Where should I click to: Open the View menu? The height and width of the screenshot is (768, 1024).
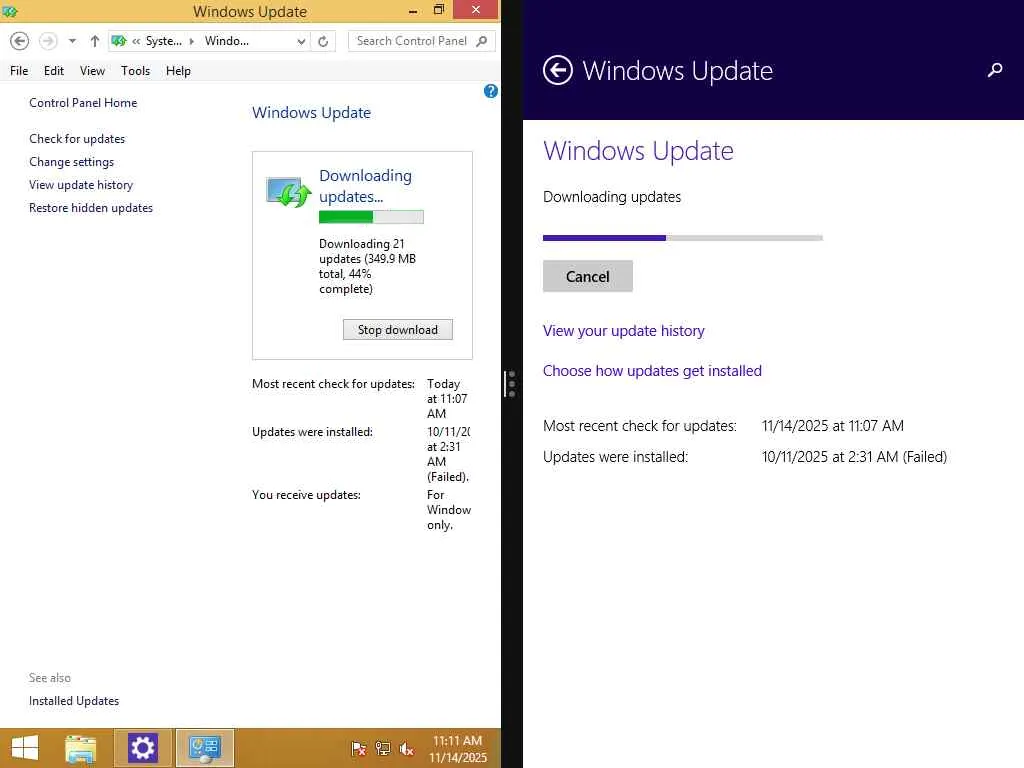click(92, 71)
